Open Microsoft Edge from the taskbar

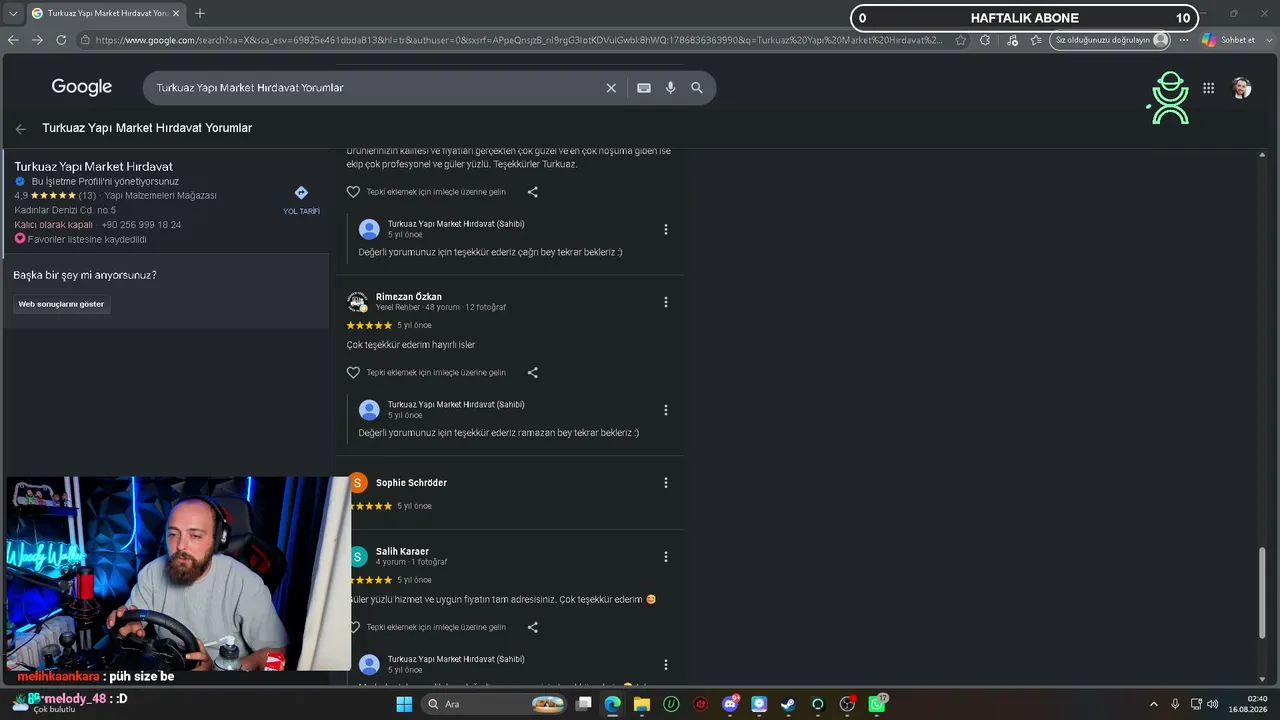[x=612, y=704]
